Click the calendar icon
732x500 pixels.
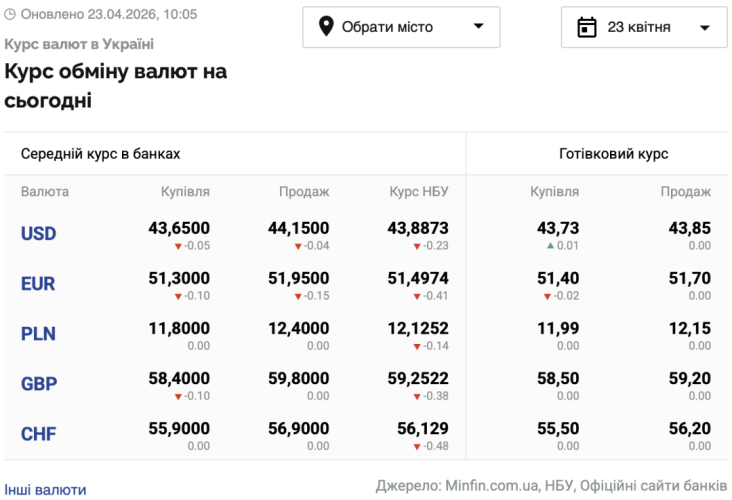pos(587,27)
